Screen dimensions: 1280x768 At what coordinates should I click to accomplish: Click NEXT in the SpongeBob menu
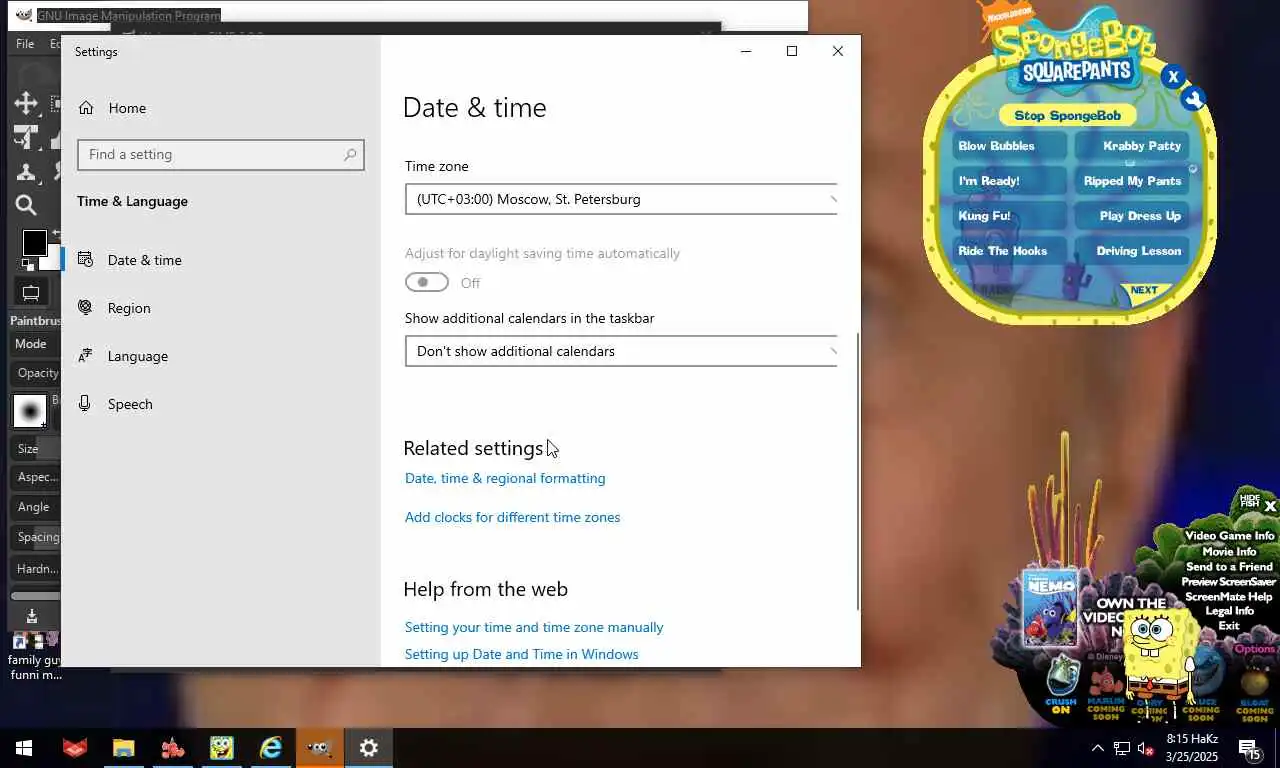(x=1144, y=291)
